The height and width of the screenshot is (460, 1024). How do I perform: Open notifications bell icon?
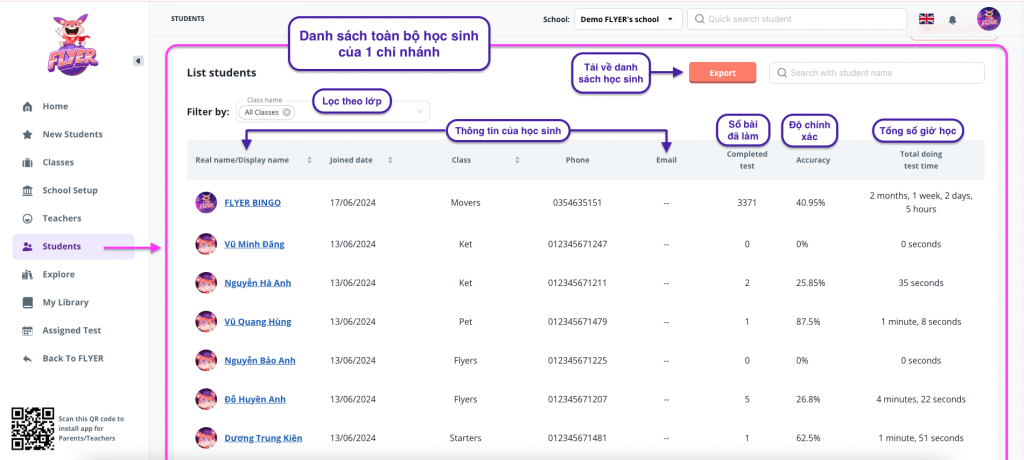pos(952,19)
